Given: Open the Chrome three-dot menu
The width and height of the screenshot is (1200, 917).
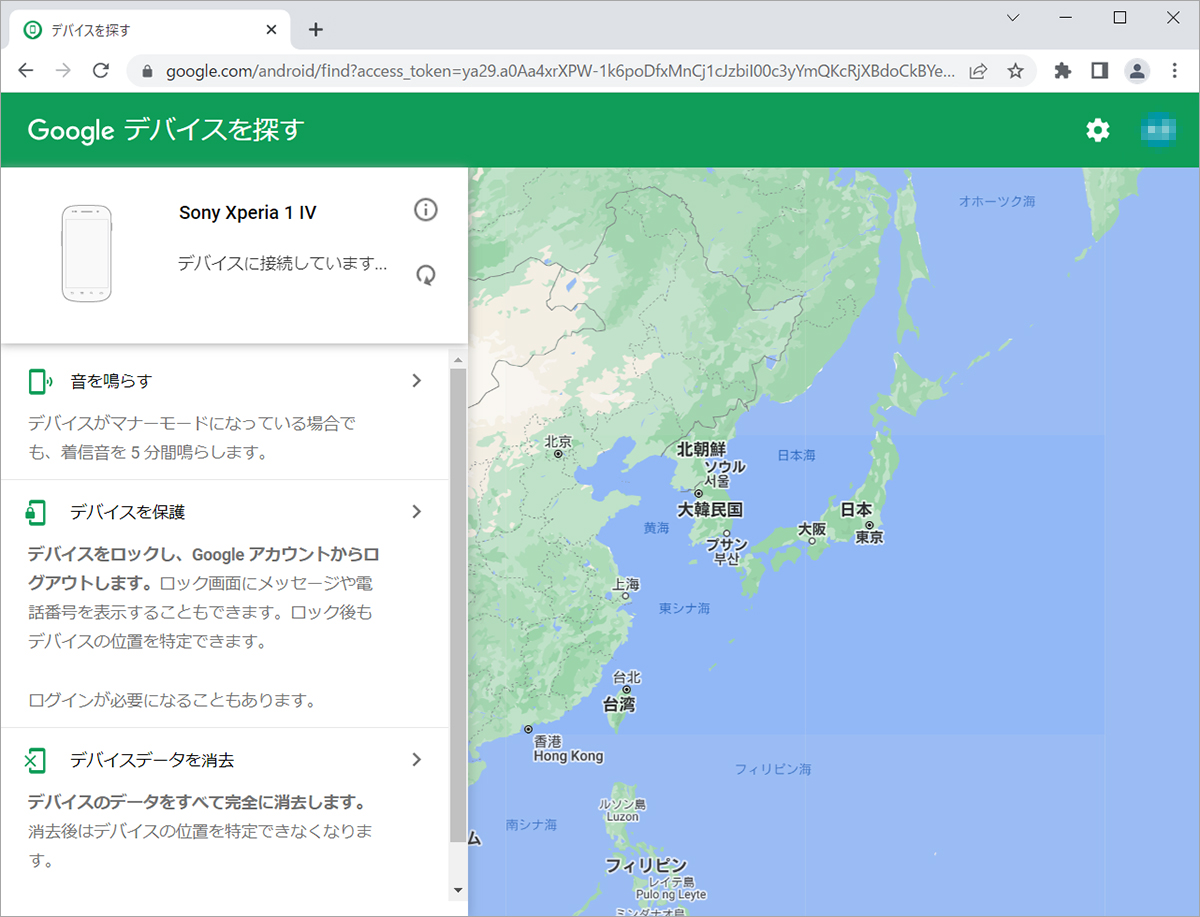Looking at the screenshot, I should point(1175,71).
